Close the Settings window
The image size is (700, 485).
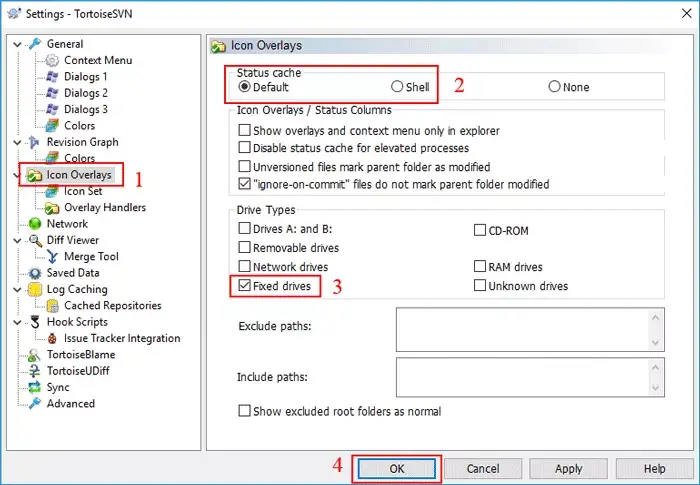pyautogui.click(x=687, y=13)
